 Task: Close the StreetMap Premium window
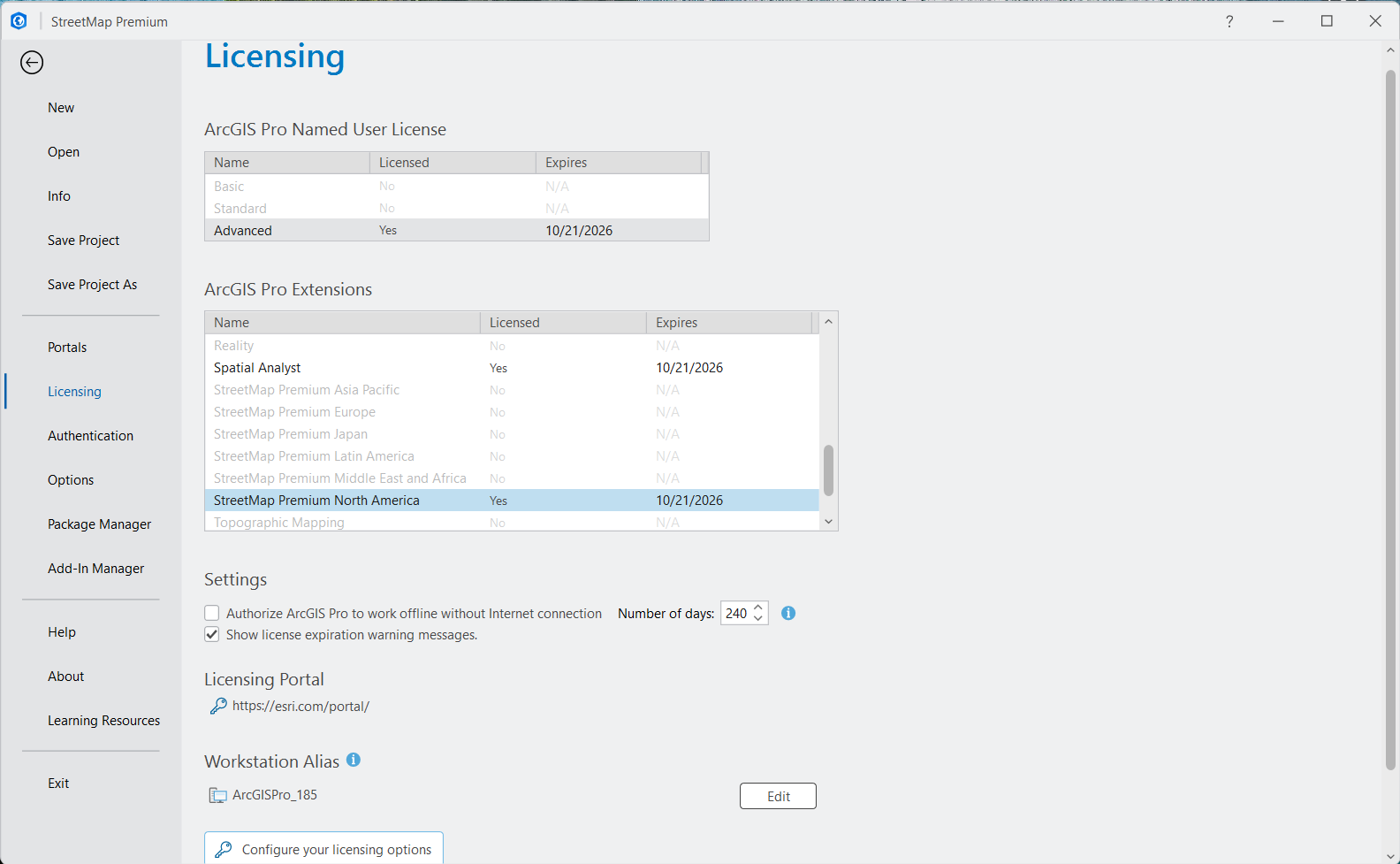point(1375,21)
